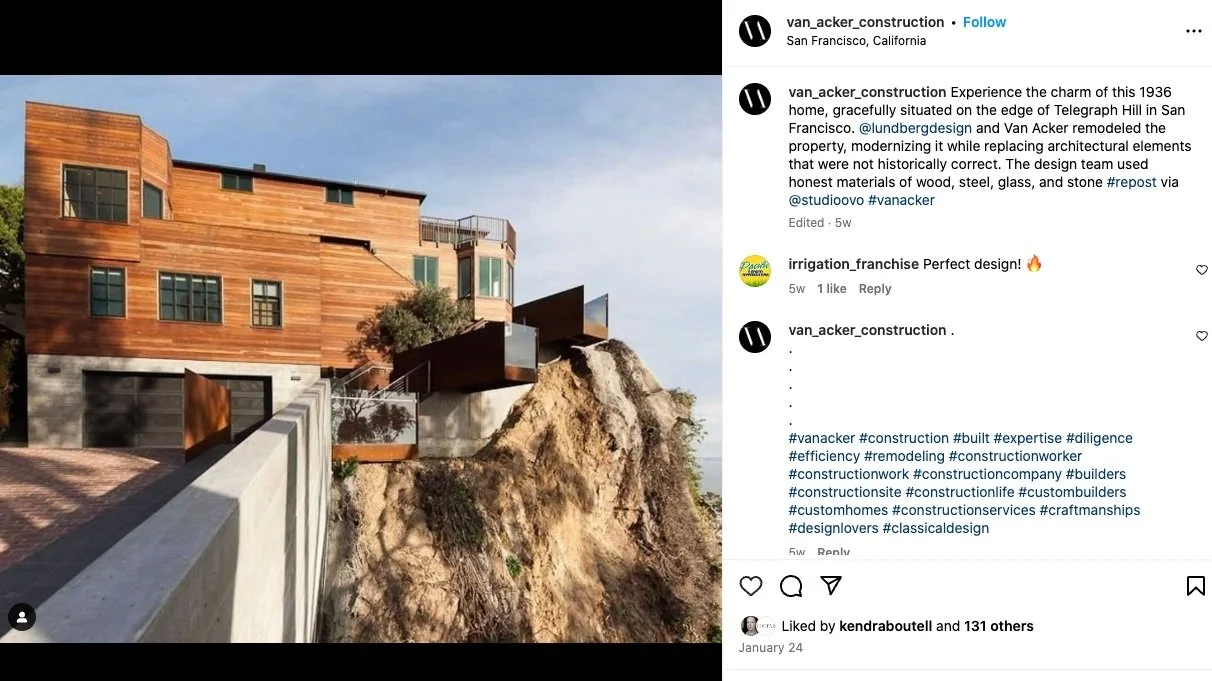Open #repost hashtag
Screen dimensions: 1212x681
(1131, 182)
